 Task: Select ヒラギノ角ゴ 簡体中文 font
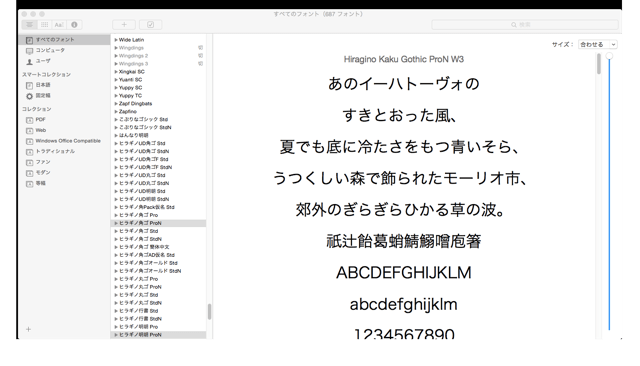[144, 247]
